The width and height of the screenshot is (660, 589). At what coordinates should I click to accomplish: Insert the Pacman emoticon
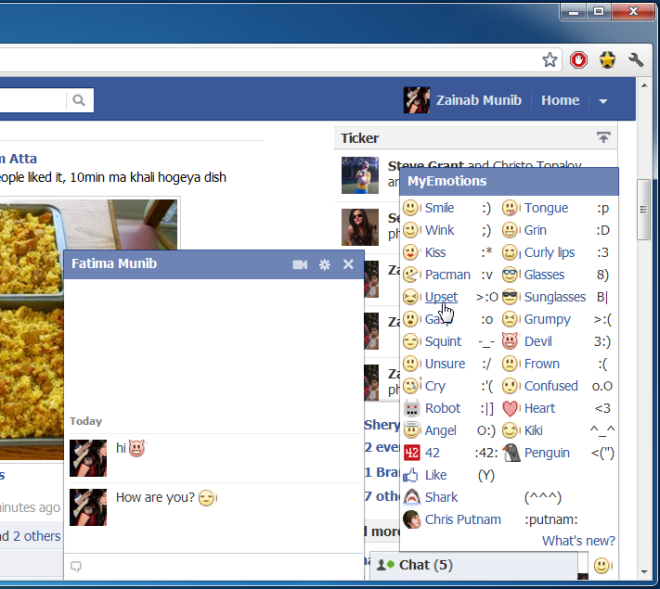[x=447, y=275]
